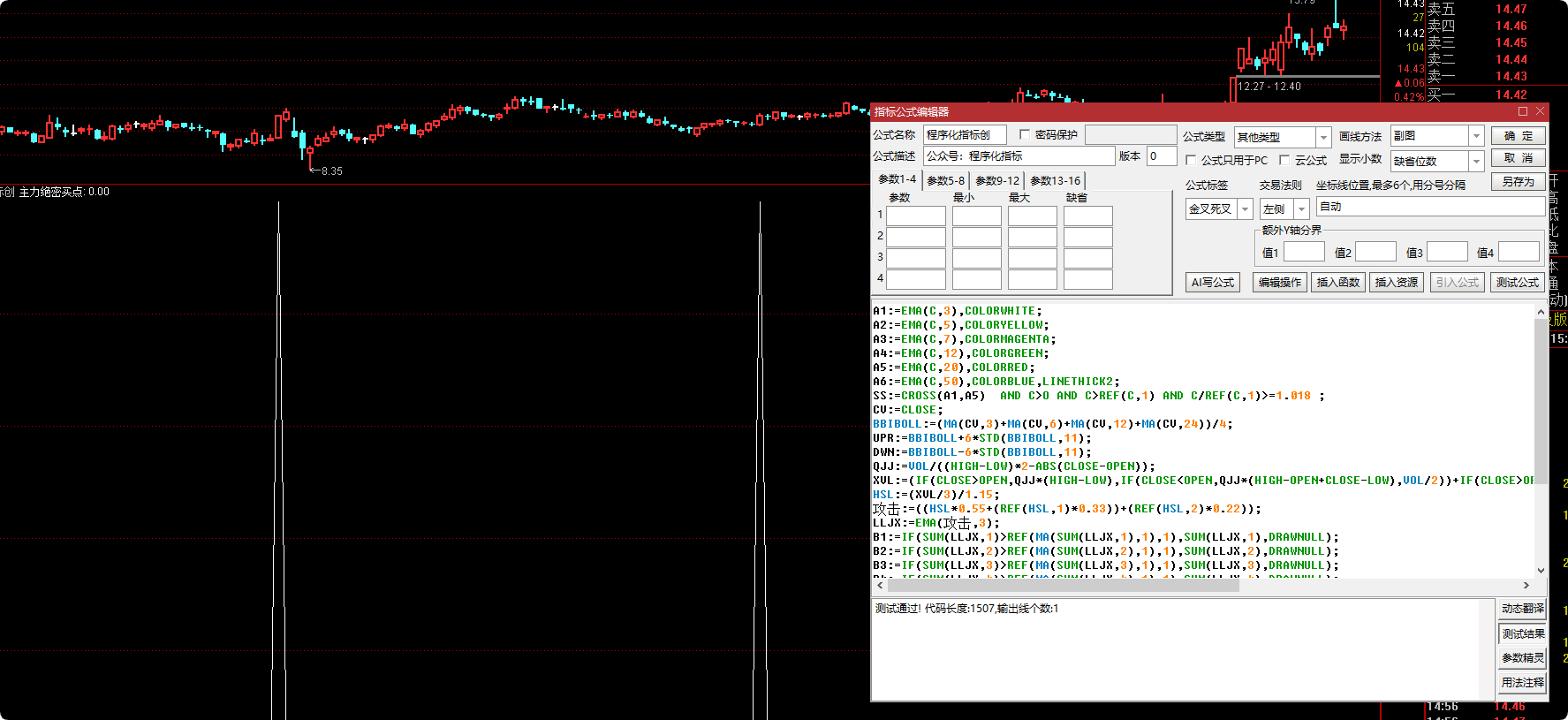Close the 指标公式编辑器 dialog
Viewport: 1568px width, 720px height.
[x=1540, y=111]
